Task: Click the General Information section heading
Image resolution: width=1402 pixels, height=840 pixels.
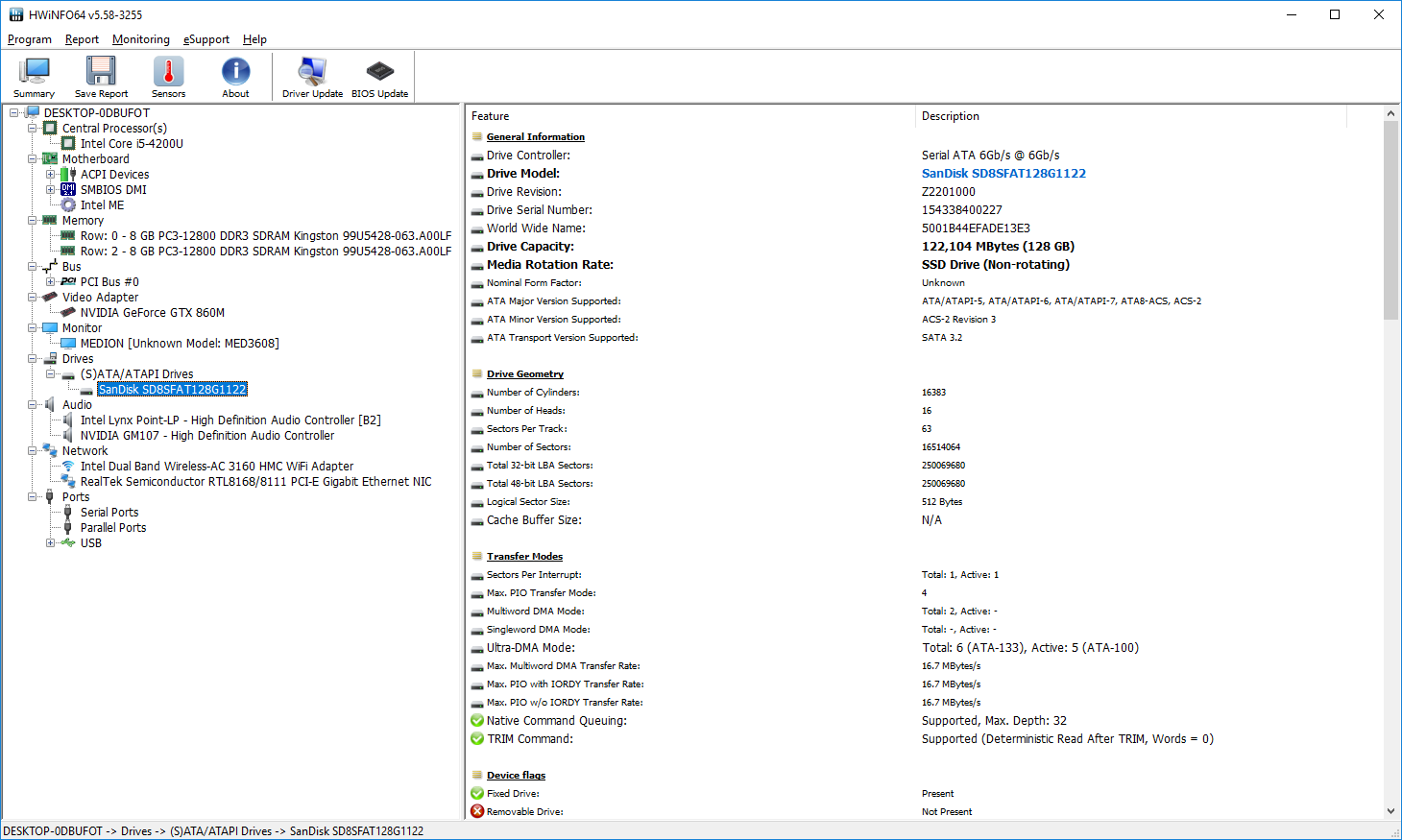Action: pyautogui.click(x=536, y=137)
